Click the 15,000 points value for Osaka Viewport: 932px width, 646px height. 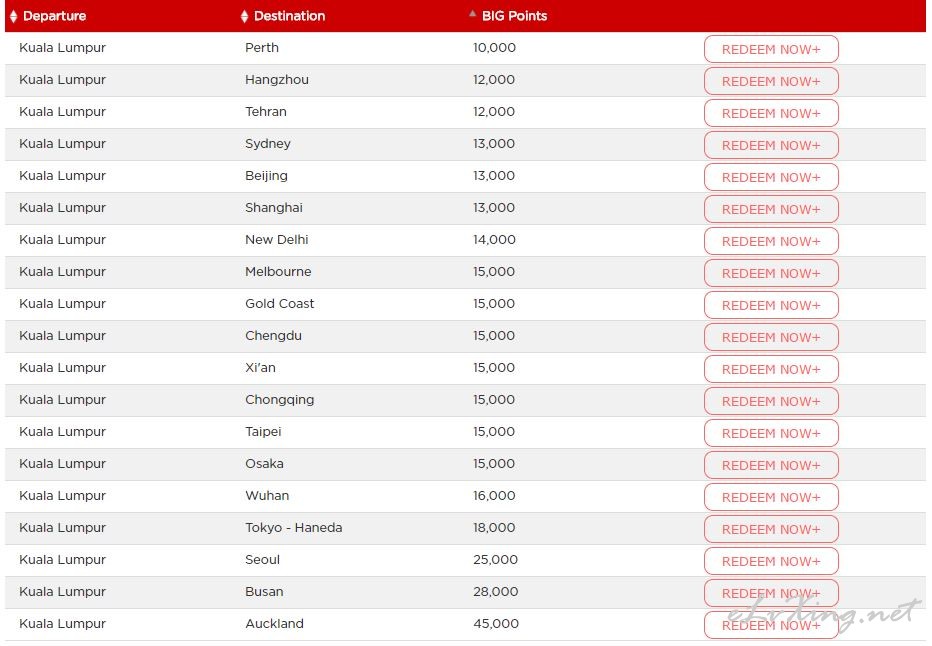click(494, 464)
